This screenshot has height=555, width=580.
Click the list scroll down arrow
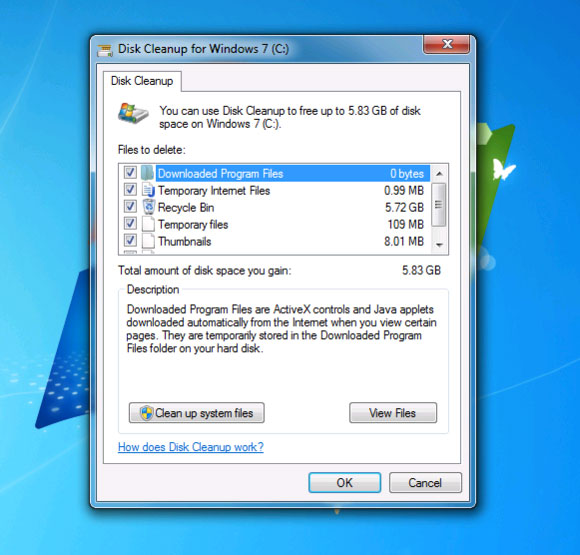(439, 245)
